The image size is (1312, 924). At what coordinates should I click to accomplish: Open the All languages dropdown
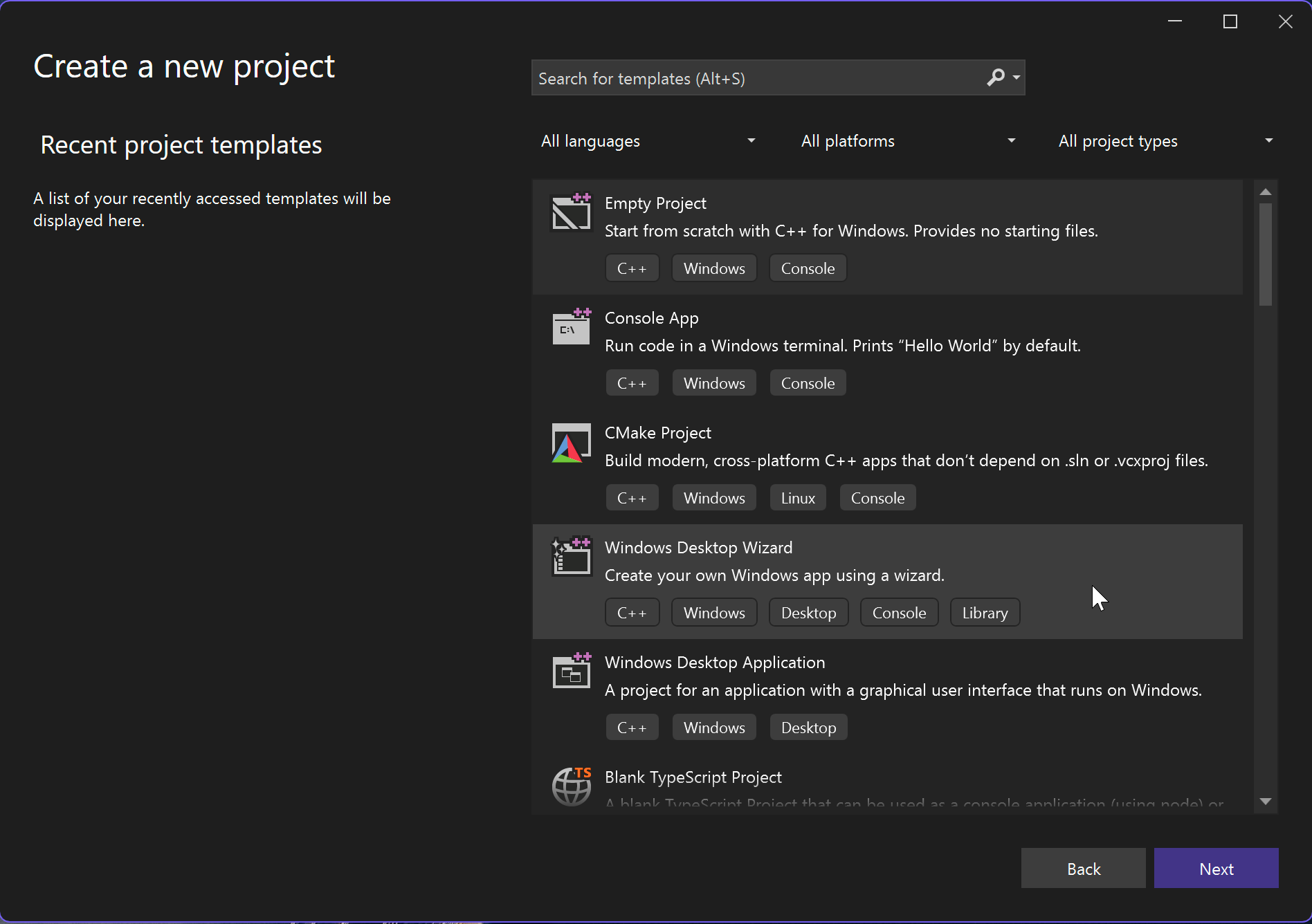[x=648, y=141]
